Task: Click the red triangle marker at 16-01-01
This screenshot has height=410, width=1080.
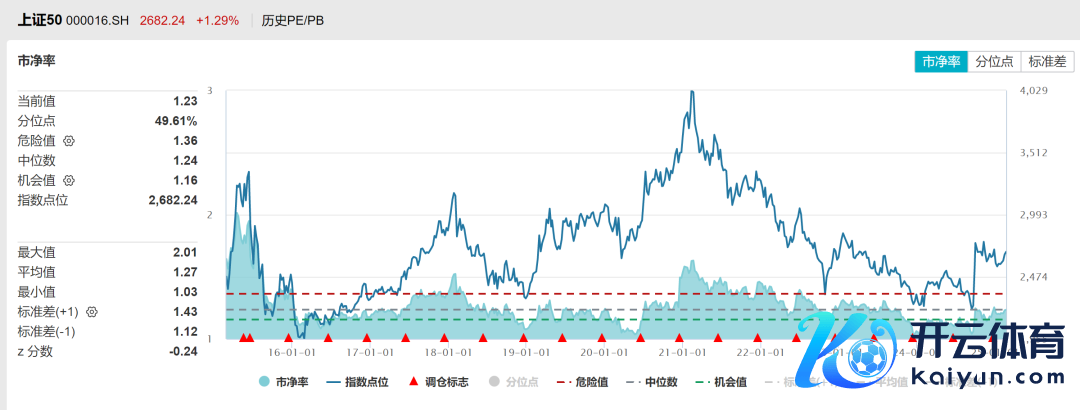Action: 289,338
